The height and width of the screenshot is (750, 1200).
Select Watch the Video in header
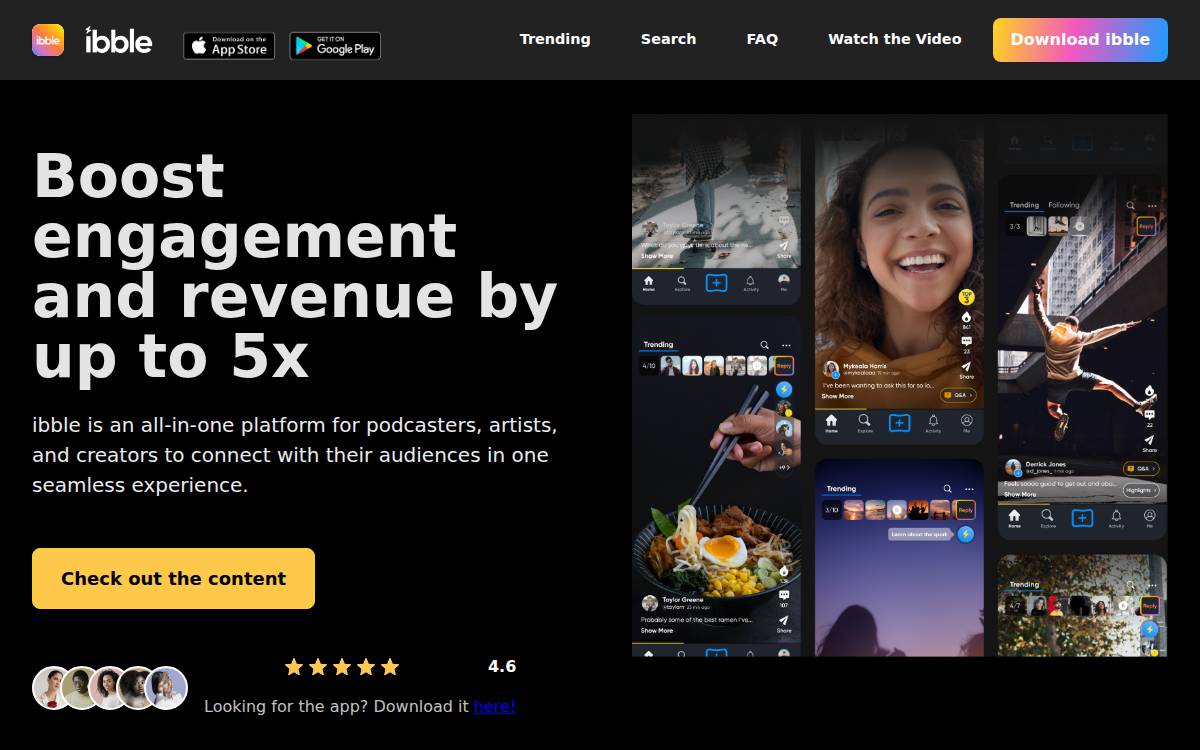pyautogui.click(x=895, y=39)
